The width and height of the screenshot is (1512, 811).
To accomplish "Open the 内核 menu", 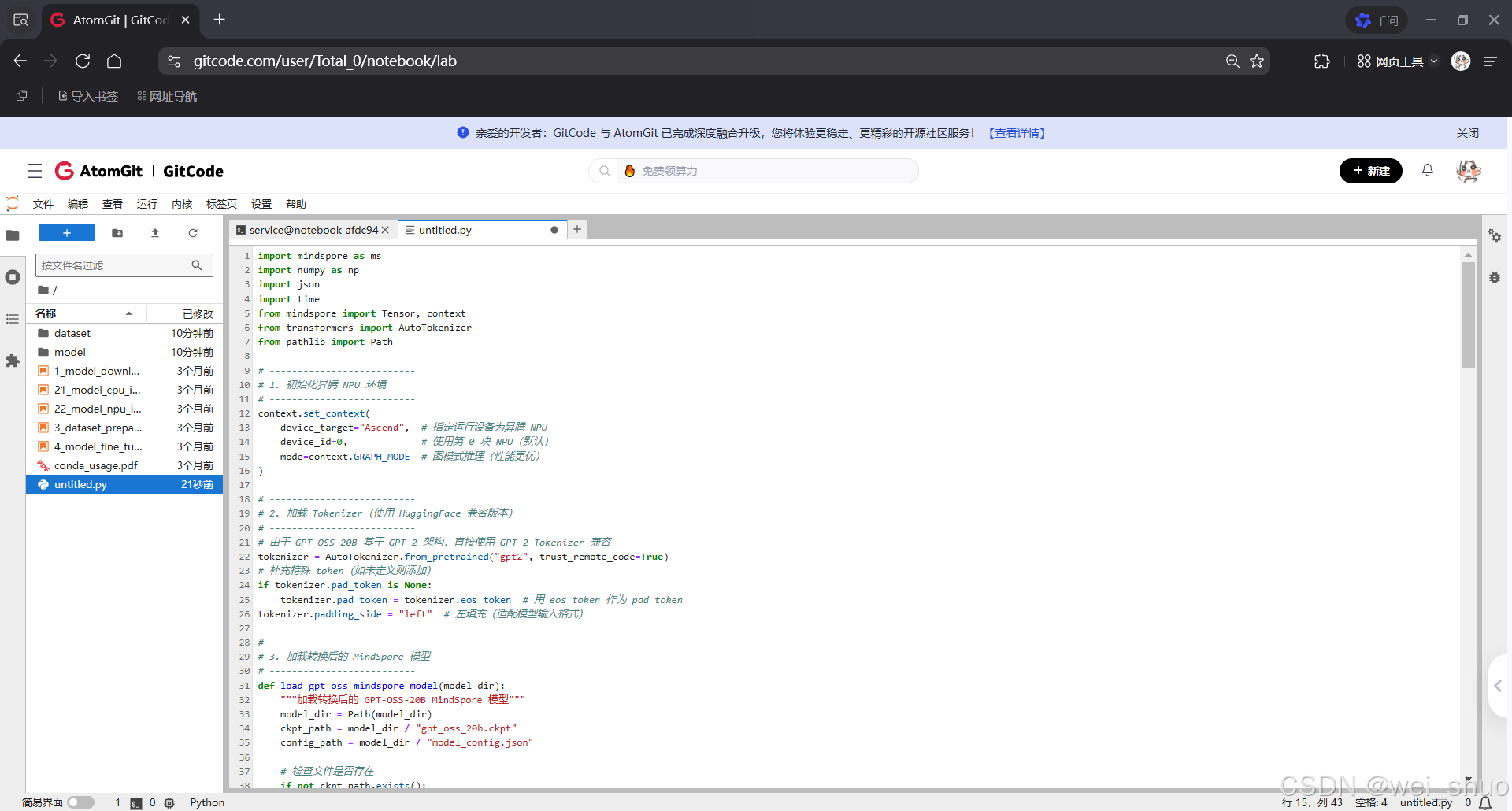I will click(182, 204).
